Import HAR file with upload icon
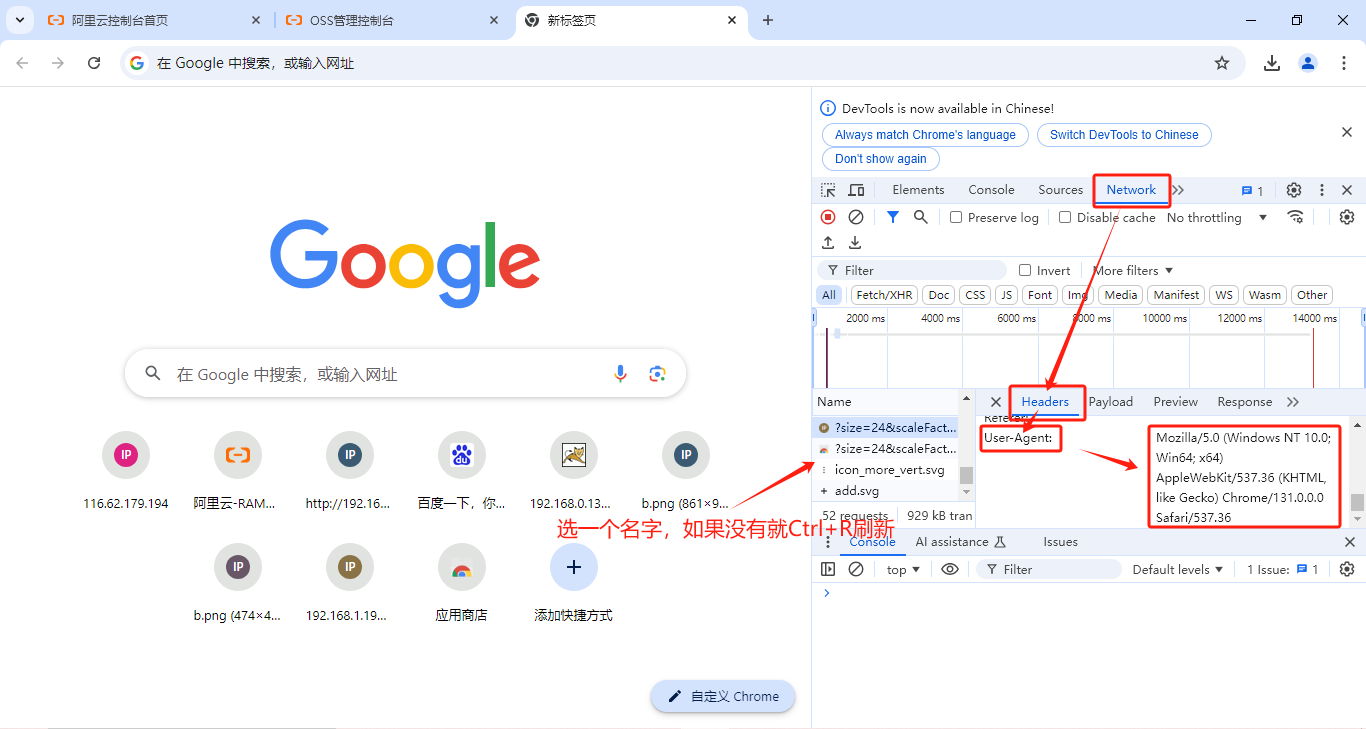 point(828,243)
